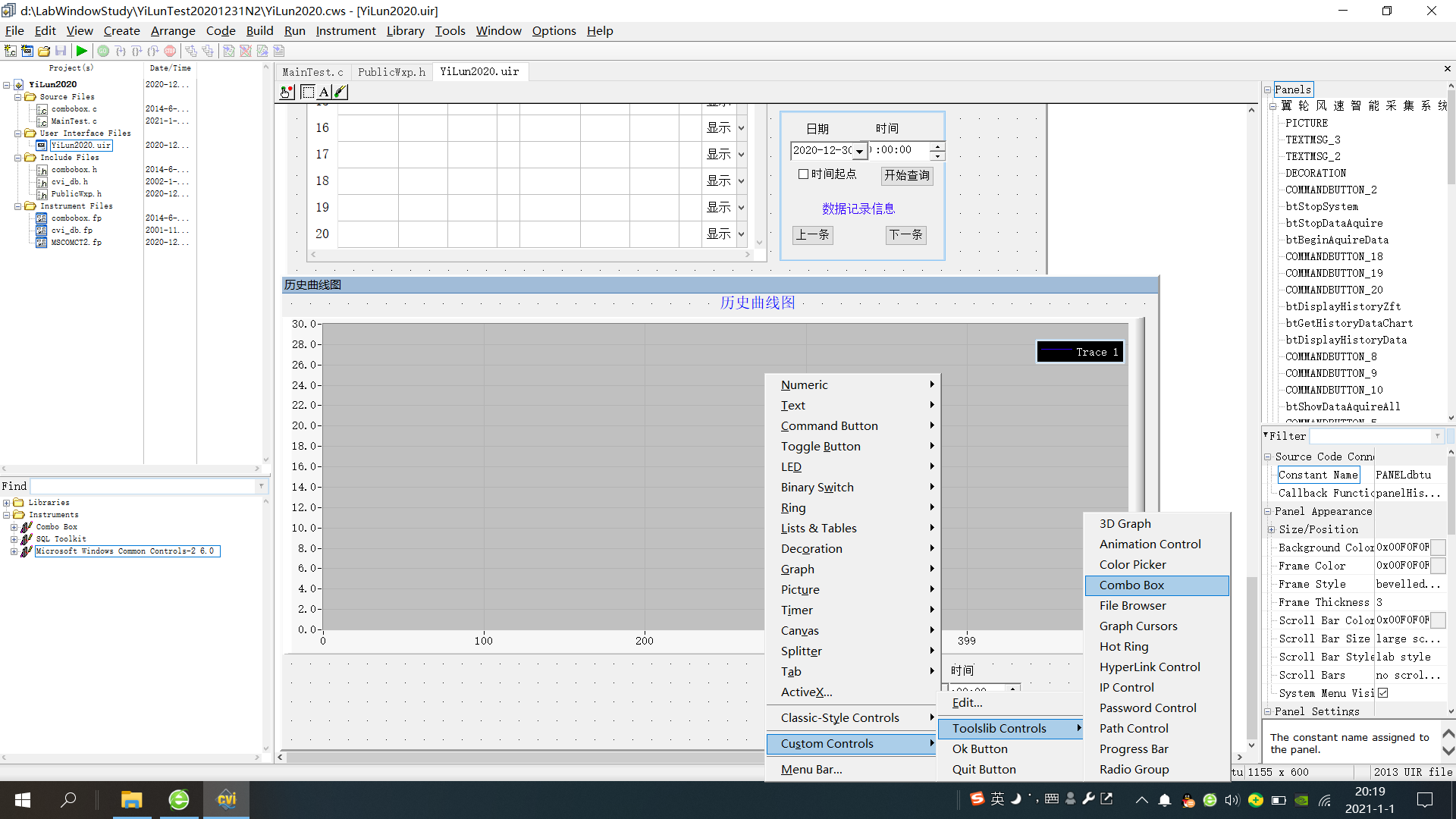Save the file via the disk icon

tap(61, 51)
